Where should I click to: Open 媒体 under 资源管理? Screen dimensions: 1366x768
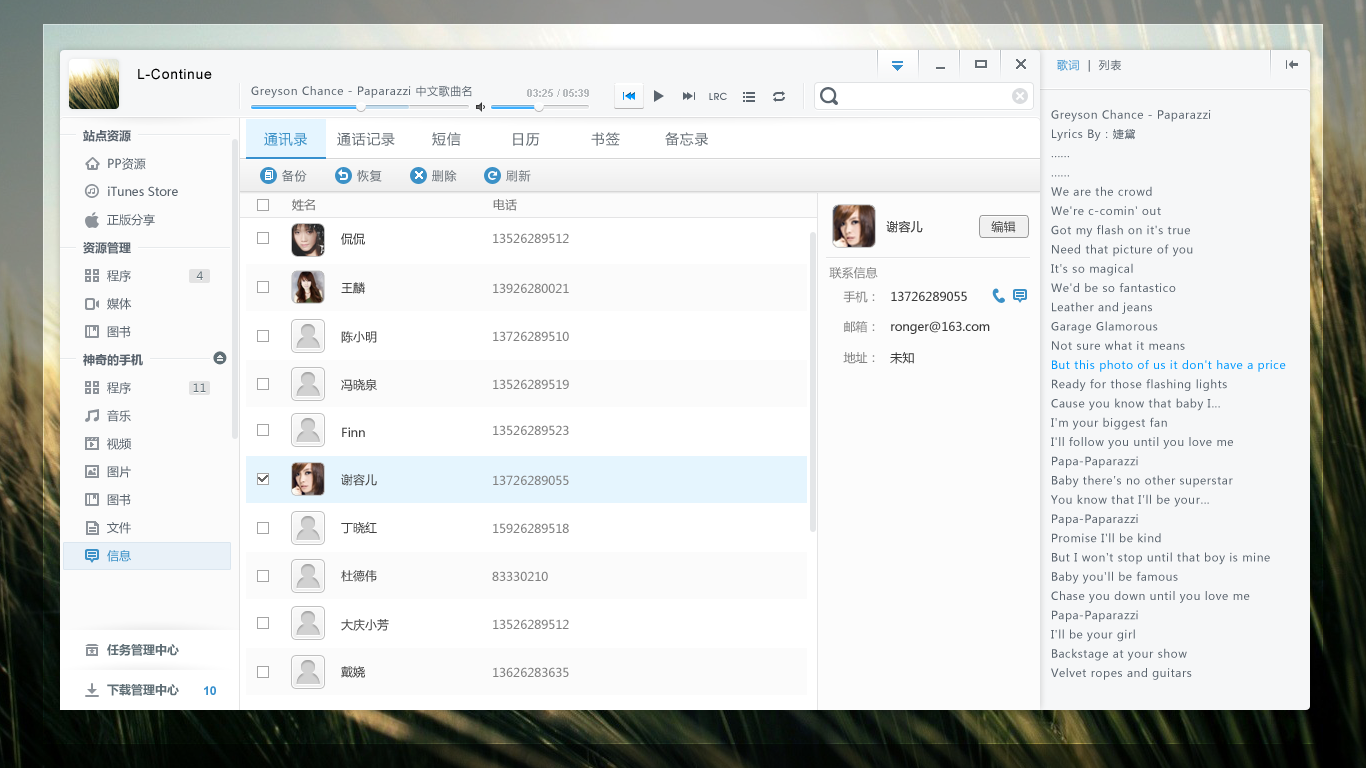[x=148, y=303]
